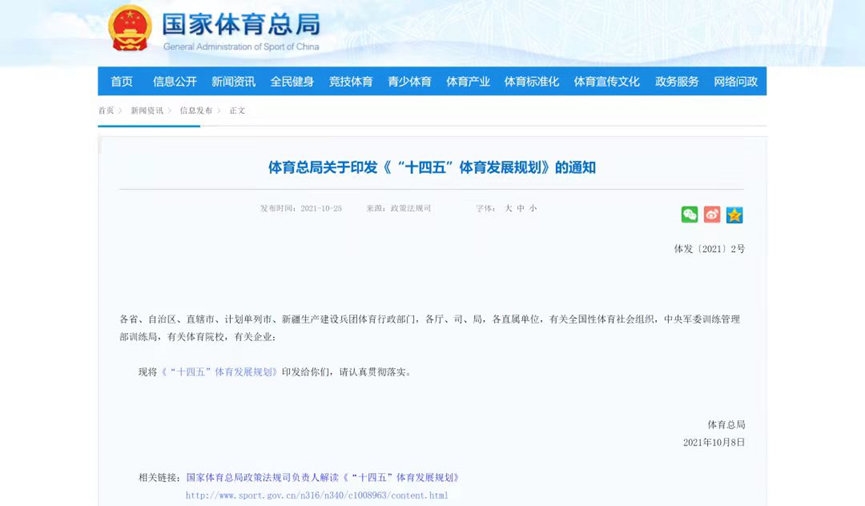Click the sport.gov.cn URL at bottom
The width and height of the screenshot is (865, 506).
pos(316,495)
